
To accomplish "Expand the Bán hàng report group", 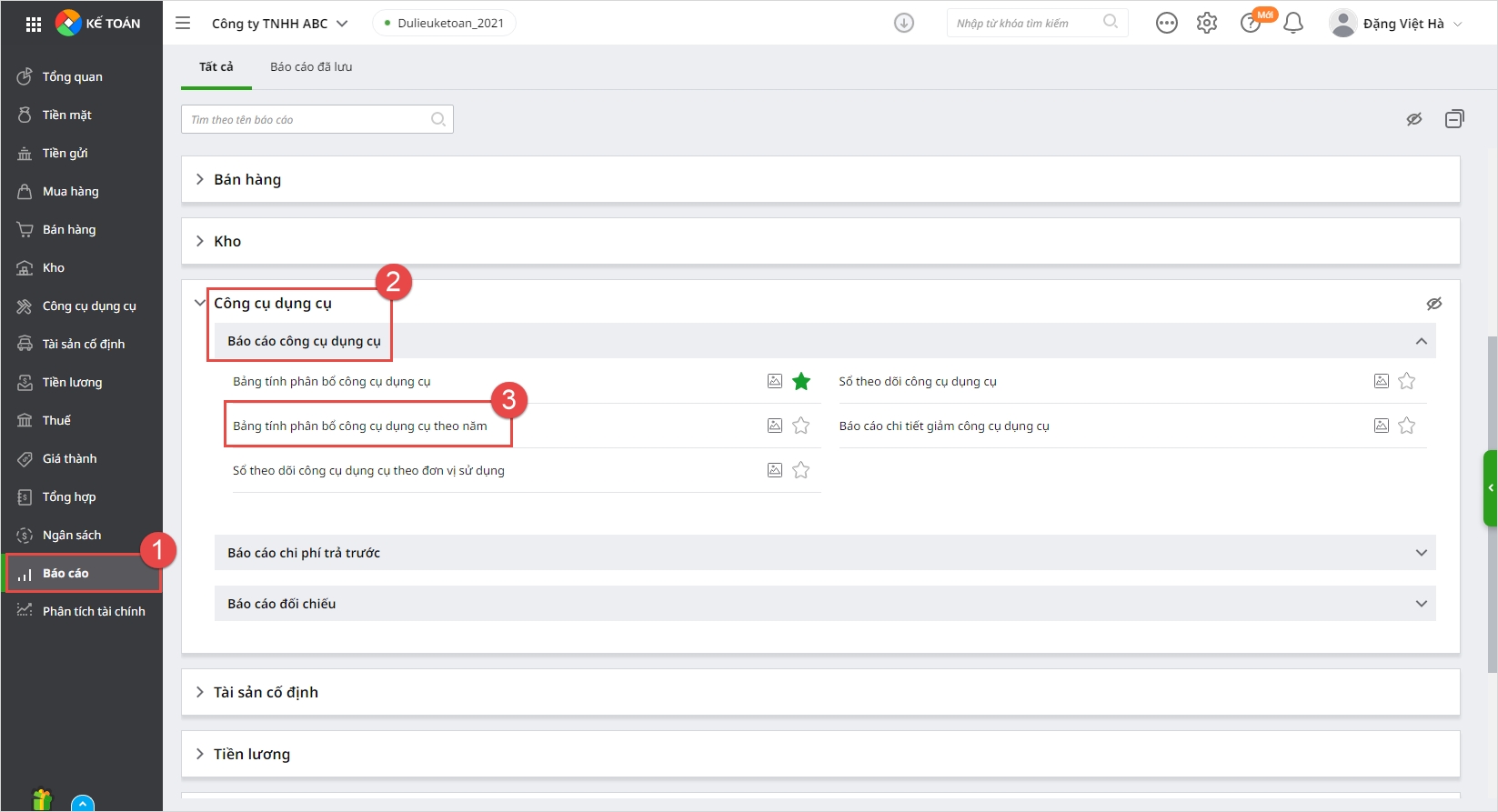I will click(x=247, y=180).
